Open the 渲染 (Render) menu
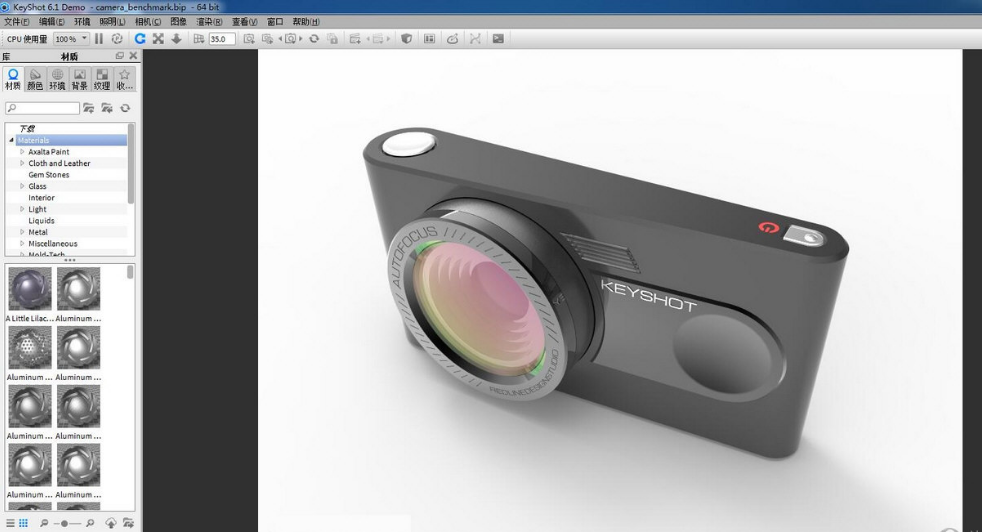 click(x=209, y=21)
